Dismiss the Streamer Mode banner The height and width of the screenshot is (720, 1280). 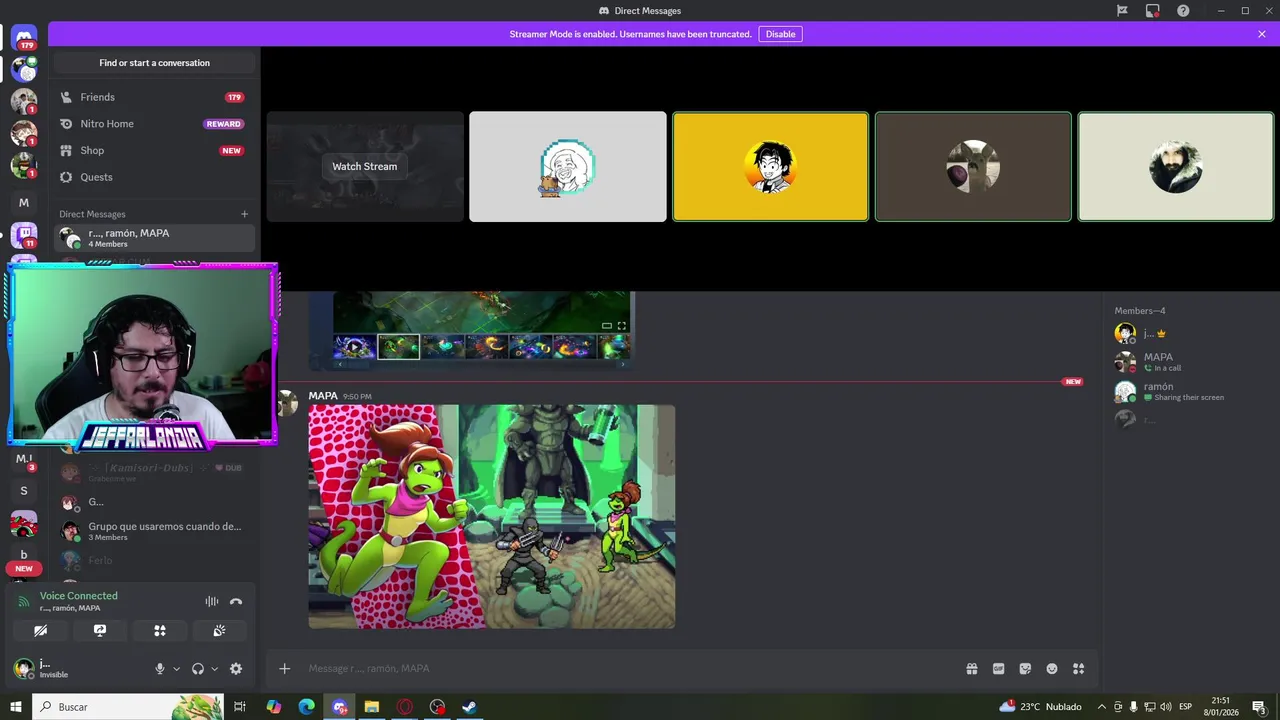(x=1262, y=34)
